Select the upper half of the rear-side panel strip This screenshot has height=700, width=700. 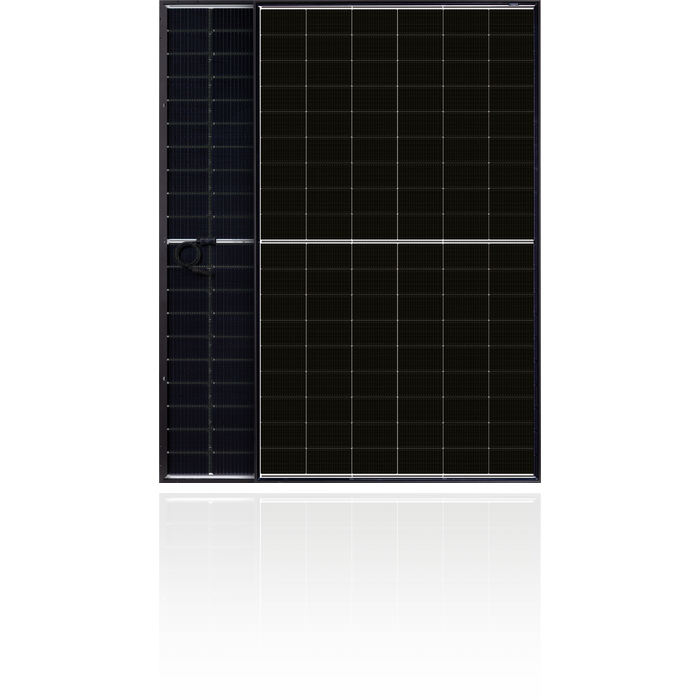(x=210, y=122)
